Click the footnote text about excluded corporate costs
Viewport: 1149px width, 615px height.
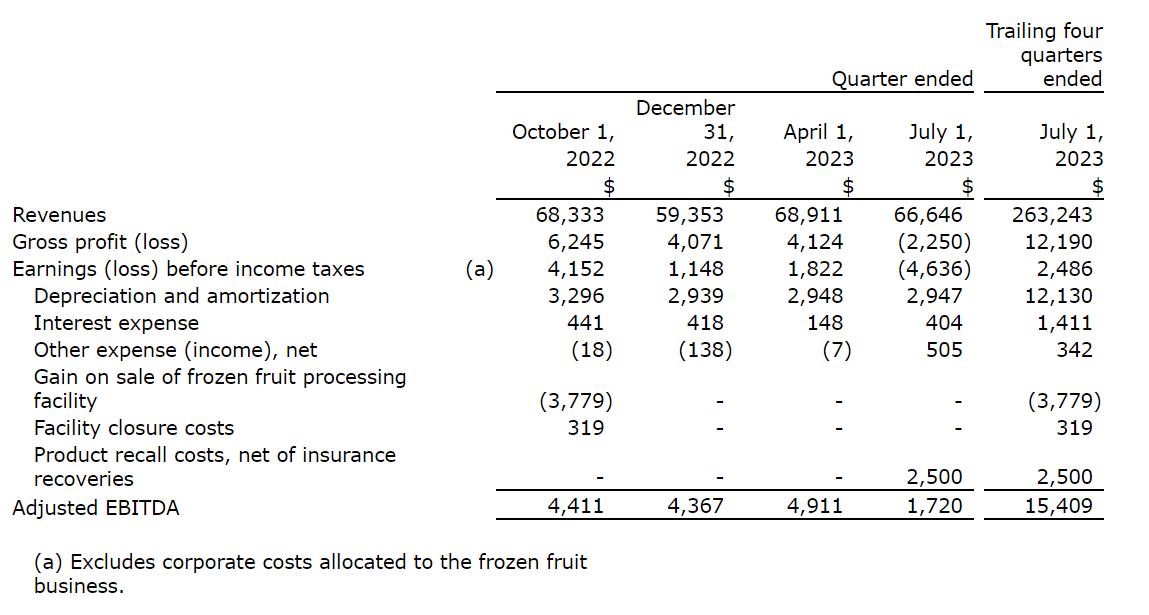pyautogui.click(x=310, y=573)
